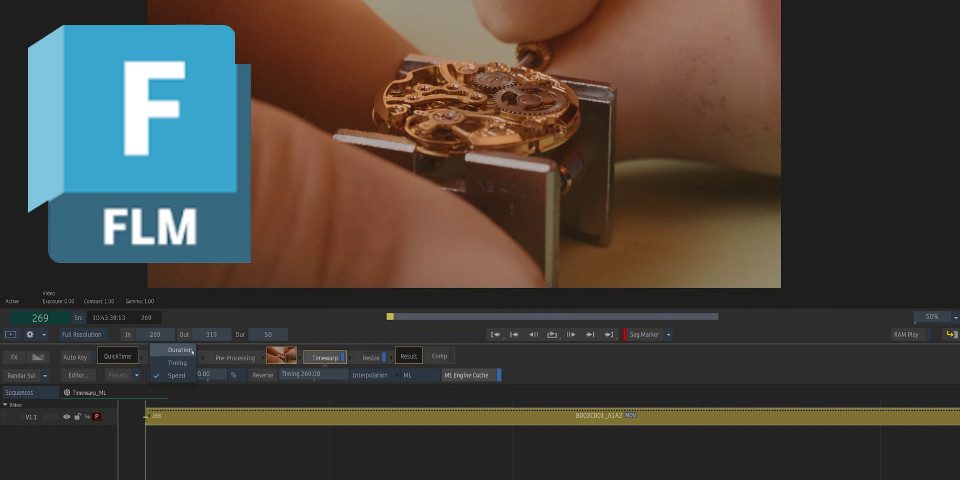The height and width of the screenshot is (480, 960).
Task: Toggle the lock on track V1.1
Action: [x=77, y=416]
